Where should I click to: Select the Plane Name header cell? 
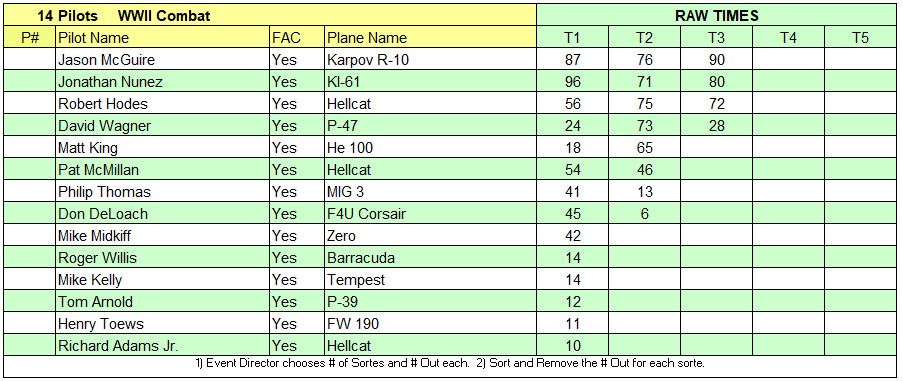(431, 37)
